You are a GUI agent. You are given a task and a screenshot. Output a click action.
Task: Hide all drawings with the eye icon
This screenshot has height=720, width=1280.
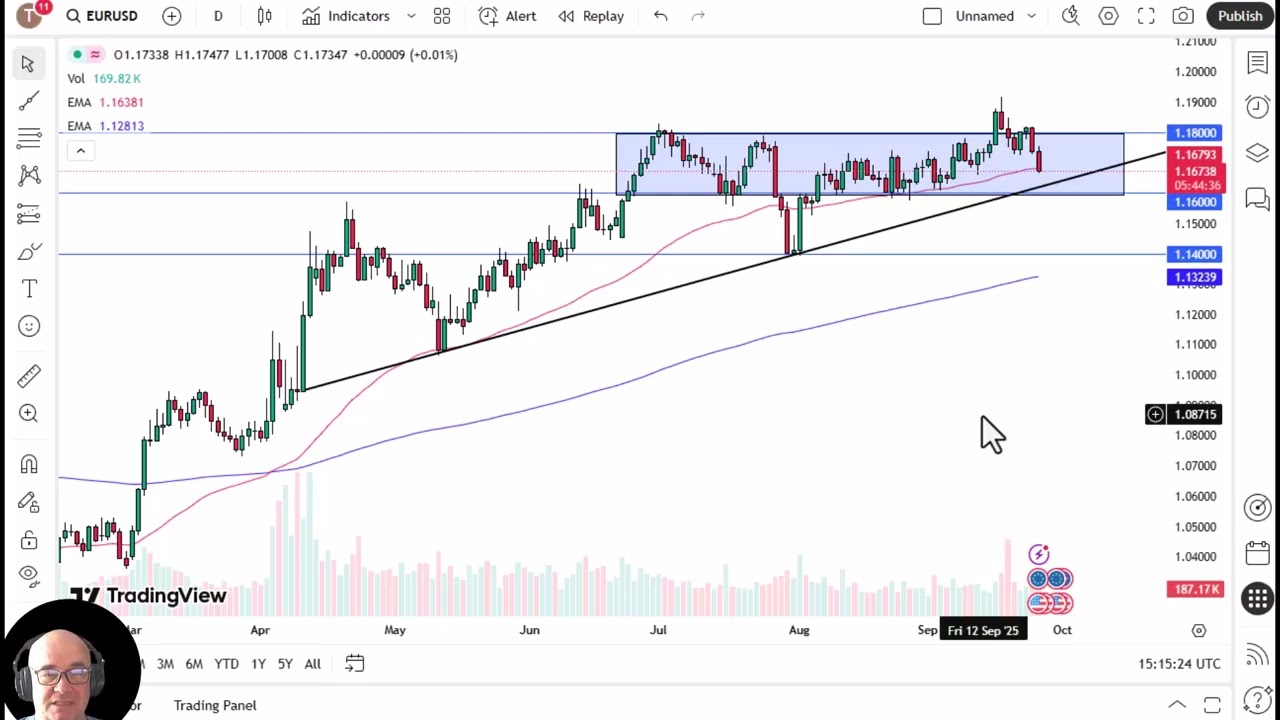(x=28, y=574)
